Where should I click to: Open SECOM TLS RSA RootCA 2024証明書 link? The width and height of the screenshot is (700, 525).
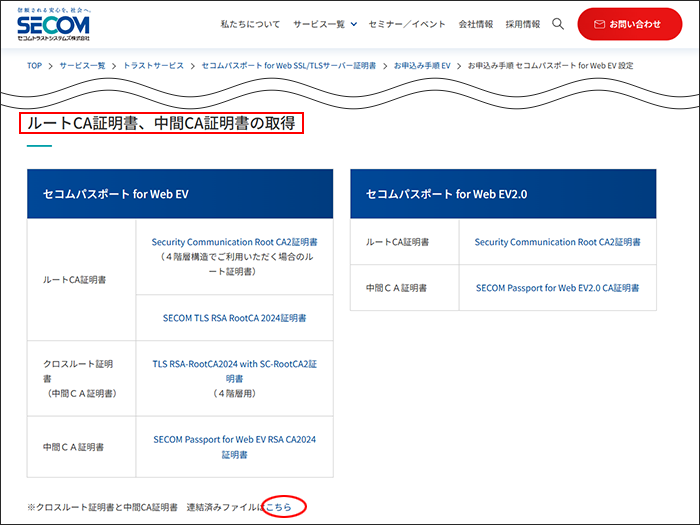pos(234,318)
